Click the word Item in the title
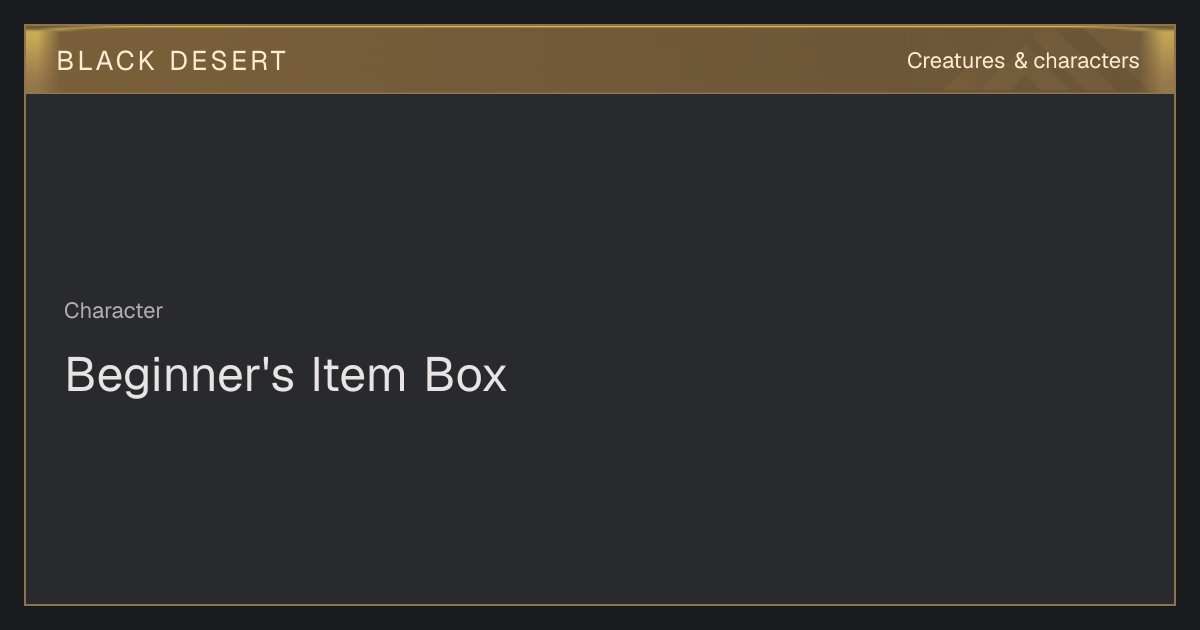The image size is (1200, 630). coord(359,375)
